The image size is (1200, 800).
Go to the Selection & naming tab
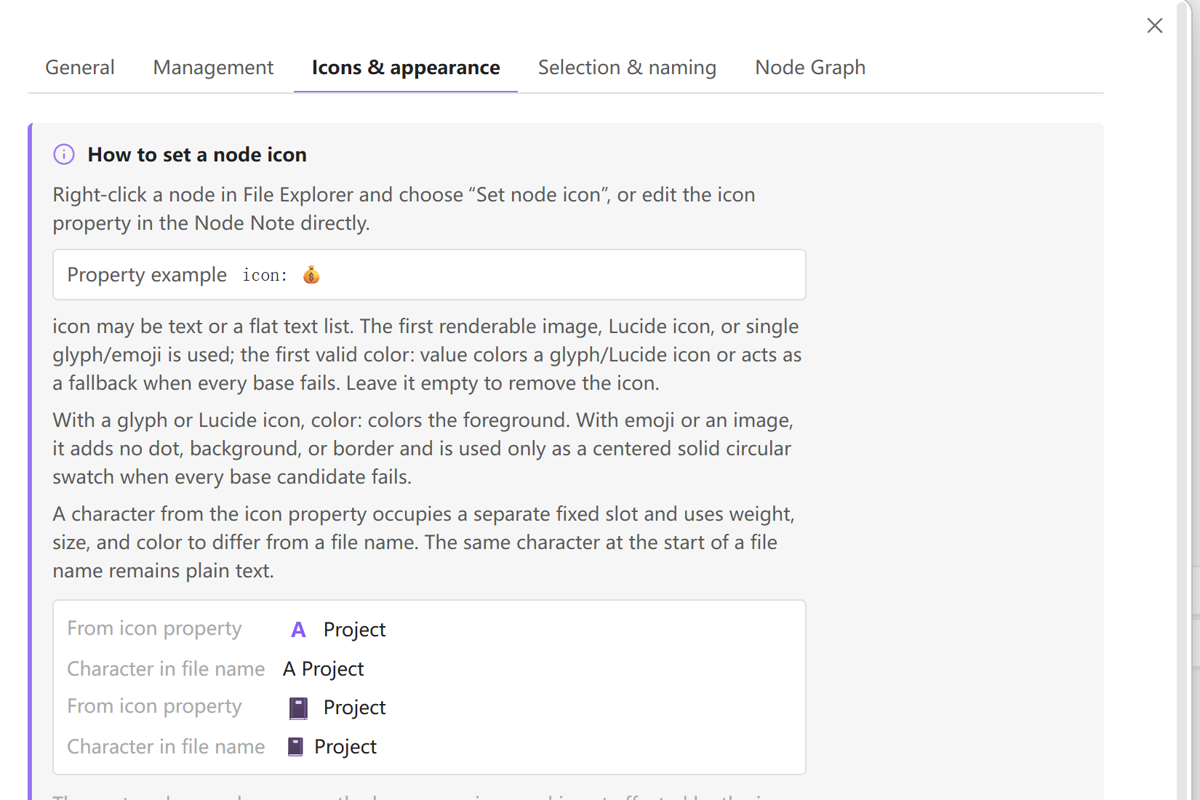click(x=627, y=67)
